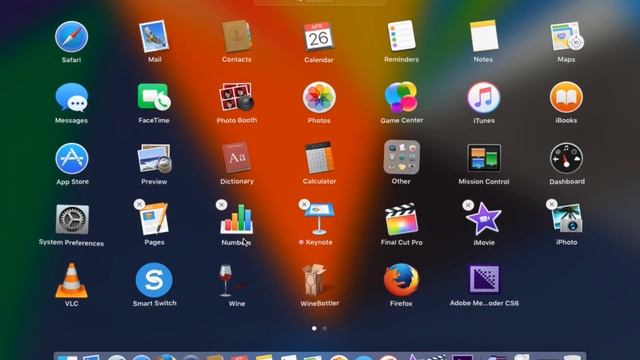Launch Firefox

[x=402, y=280]
